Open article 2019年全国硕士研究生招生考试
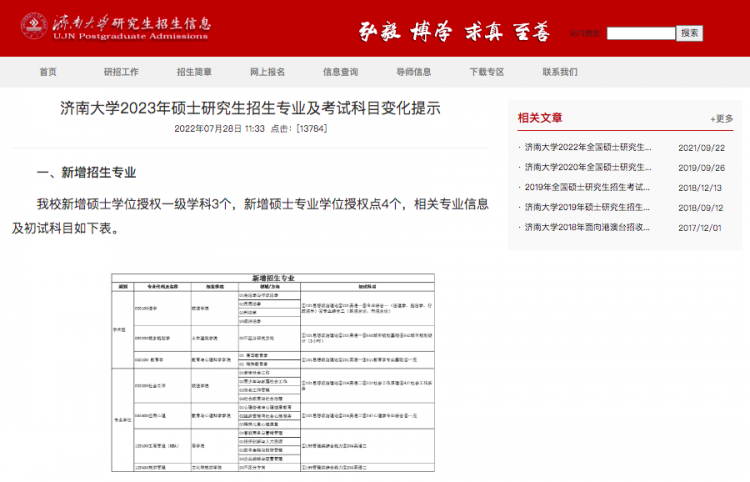The image size is (750, 482). click(587, 187)
